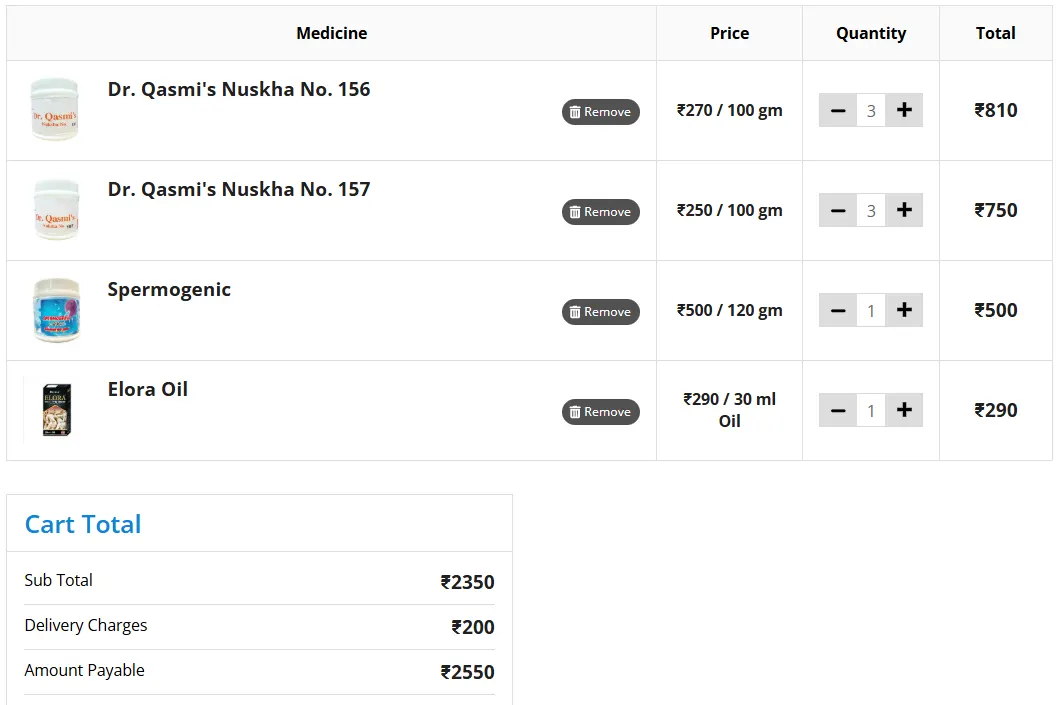Decrease Spermogenic quantity with minus
This screenshot has height=705, width=1061.
click(838, 310)
